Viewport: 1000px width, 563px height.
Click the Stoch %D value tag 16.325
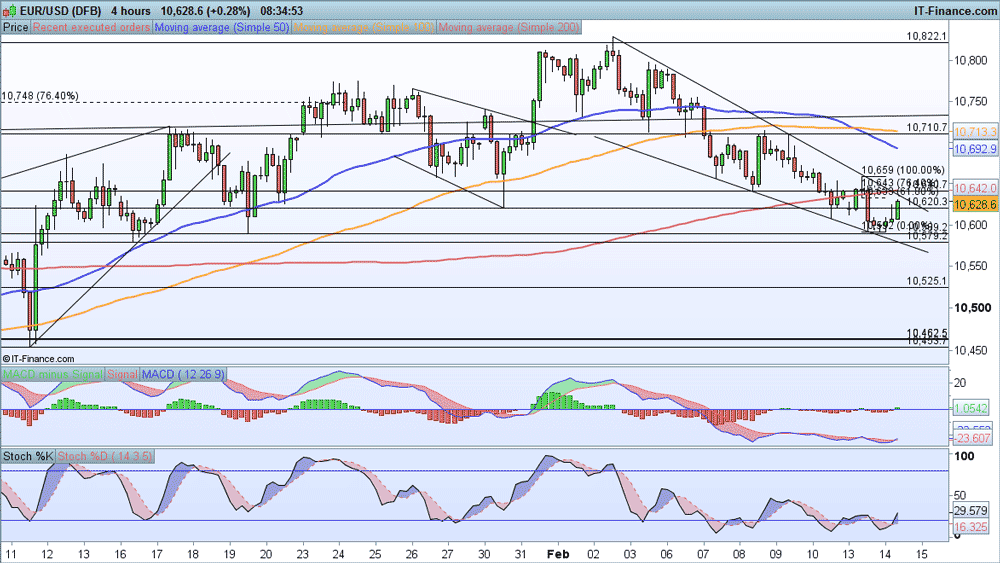pyautogui.click(x=971, y=527)
